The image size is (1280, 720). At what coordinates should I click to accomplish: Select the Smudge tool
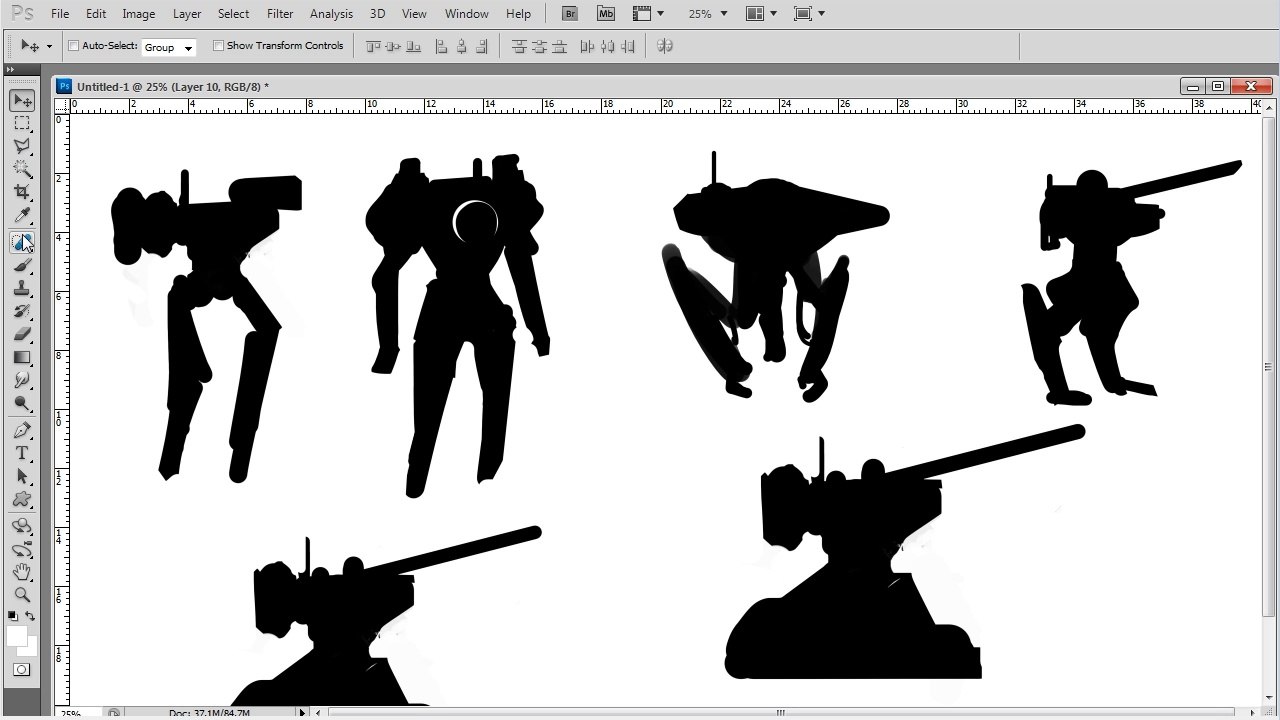pyautogui.click(x=22, y=380)
